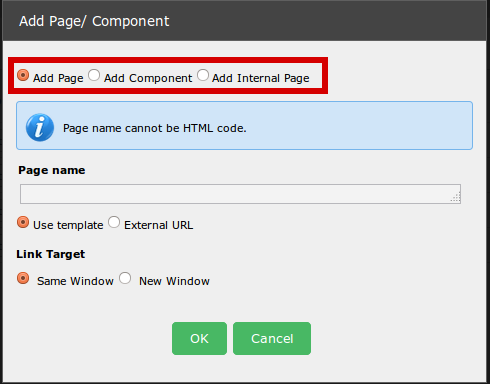
Task: Click the 'Page name cannot be HTML code' message
Action: tap(155, 128)
